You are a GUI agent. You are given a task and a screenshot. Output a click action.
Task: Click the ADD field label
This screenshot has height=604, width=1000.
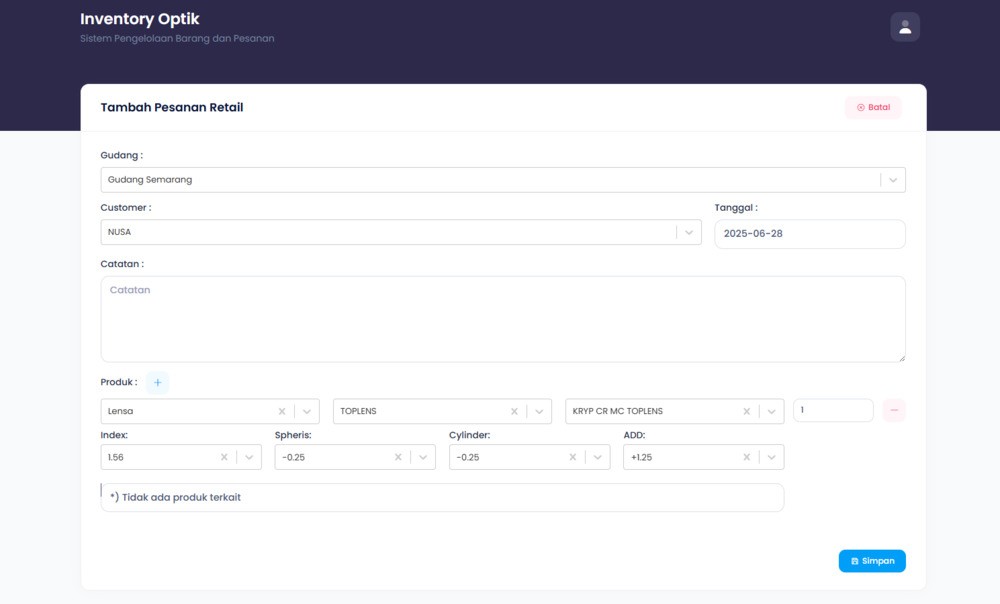tap(634, 435)
